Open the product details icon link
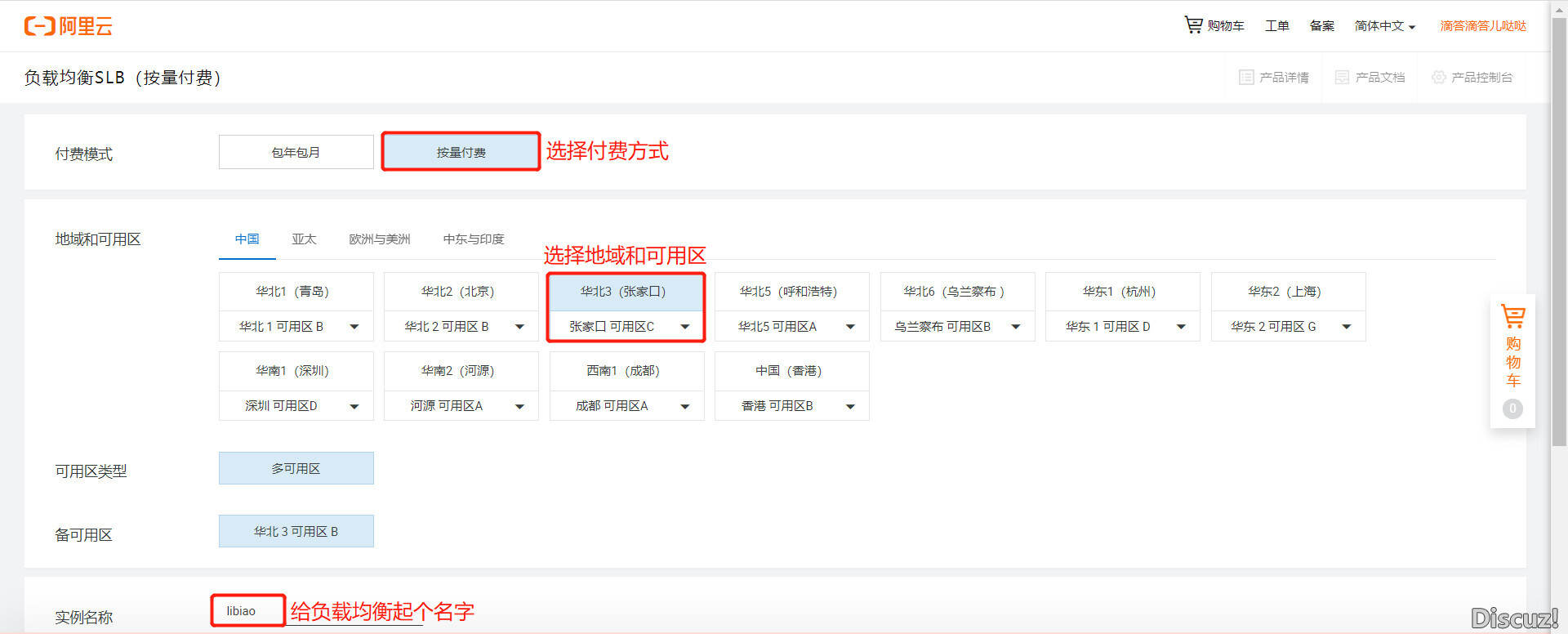Viewport: 1568px width, 634px height. point(1246,78)
